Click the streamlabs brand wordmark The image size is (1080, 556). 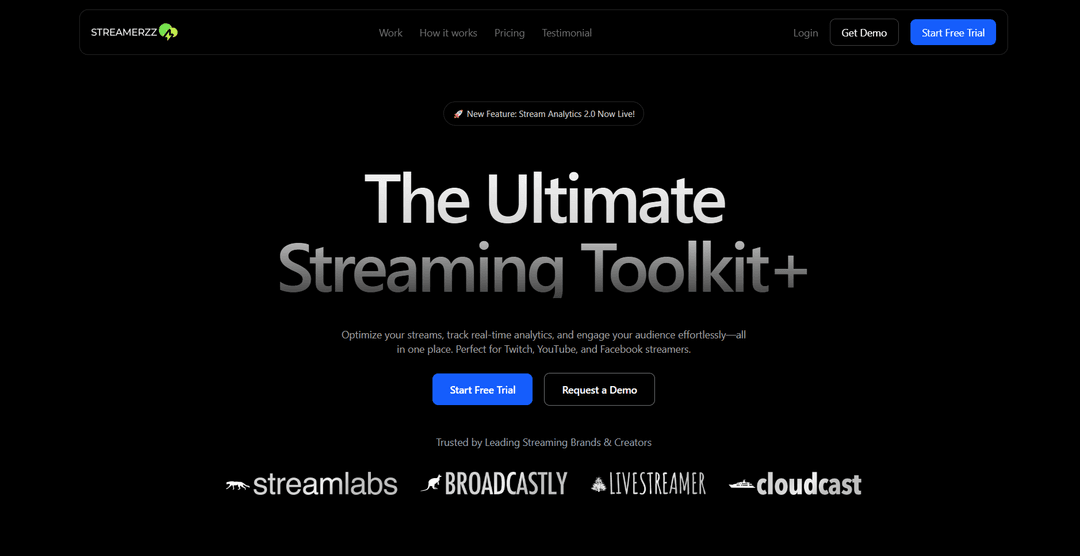[325, 485]
